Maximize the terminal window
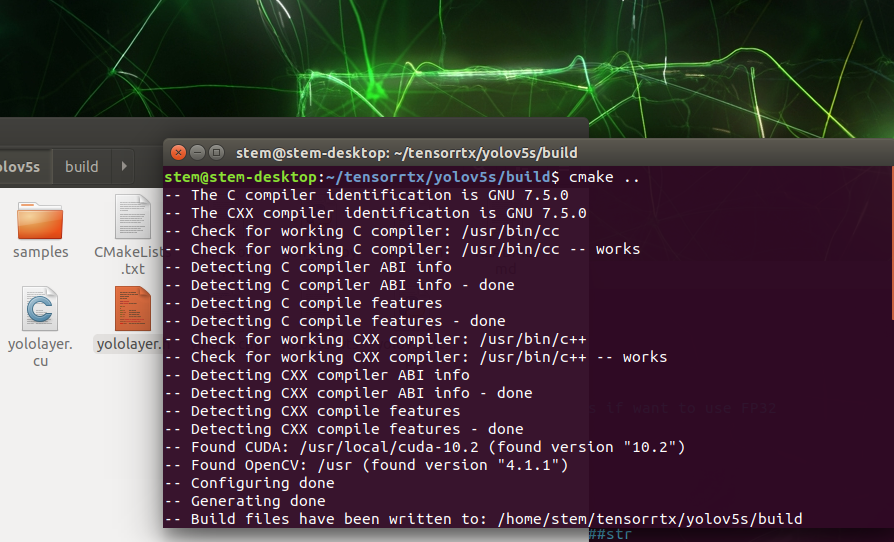 pos(216,153)
